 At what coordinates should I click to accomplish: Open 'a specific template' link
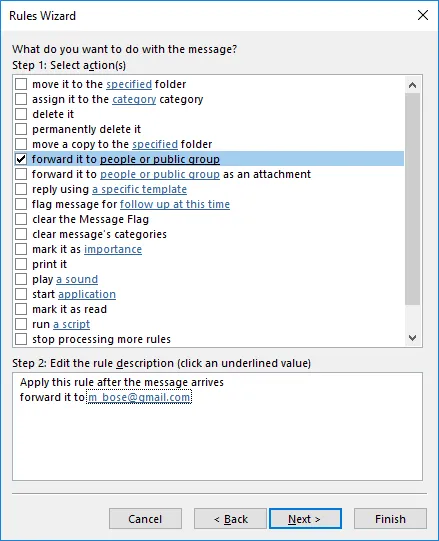click(x=139, y=189)
